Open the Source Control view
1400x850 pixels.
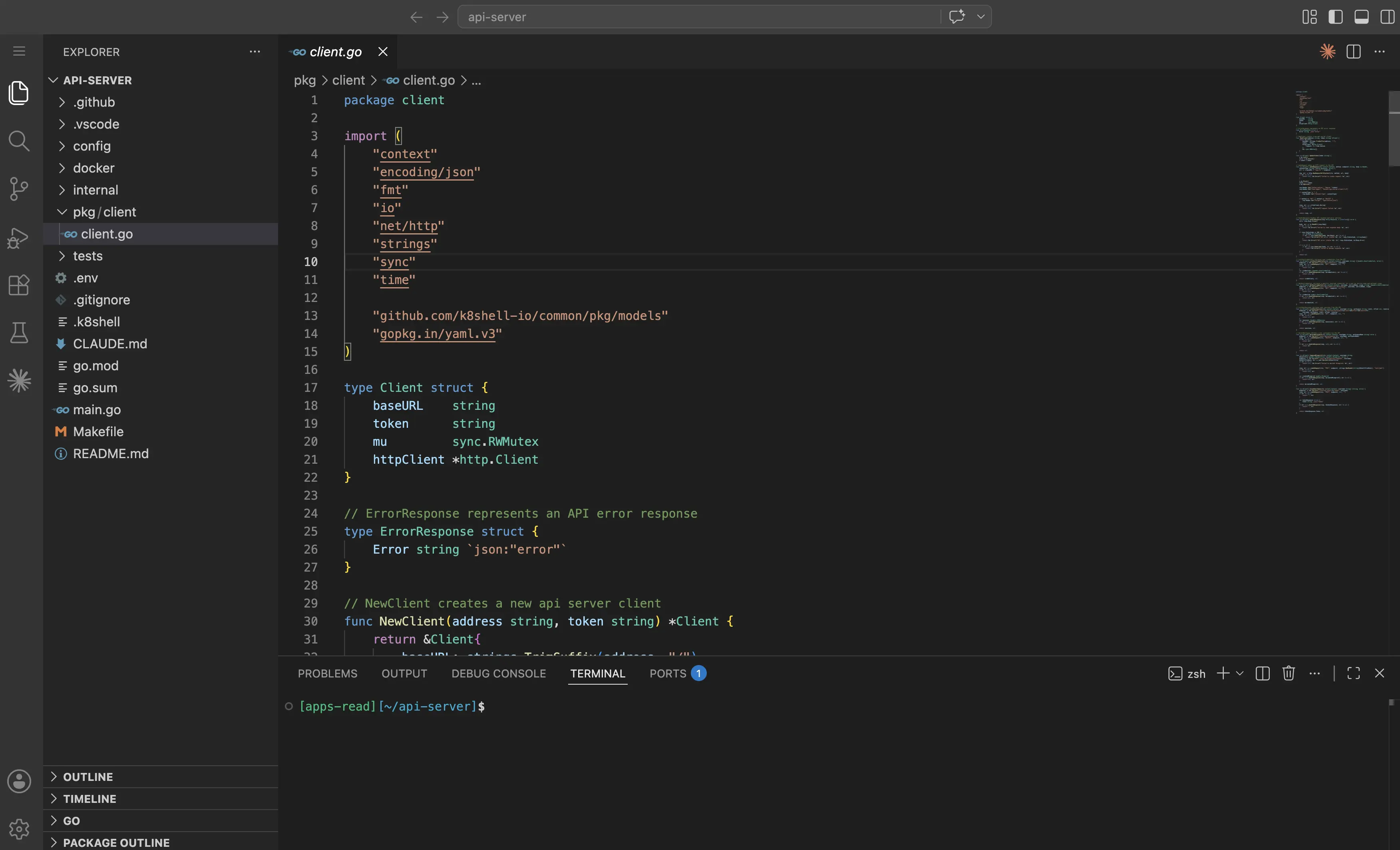pos(19,188)
